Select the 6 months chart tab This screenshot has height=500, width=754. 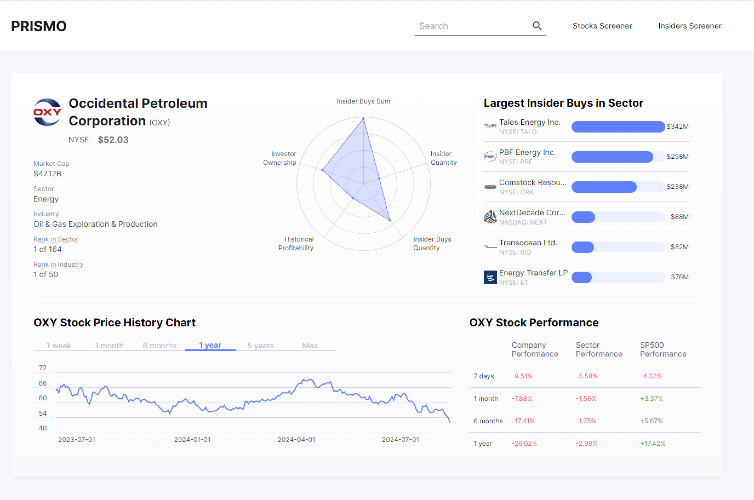click(x=160, y=345)
